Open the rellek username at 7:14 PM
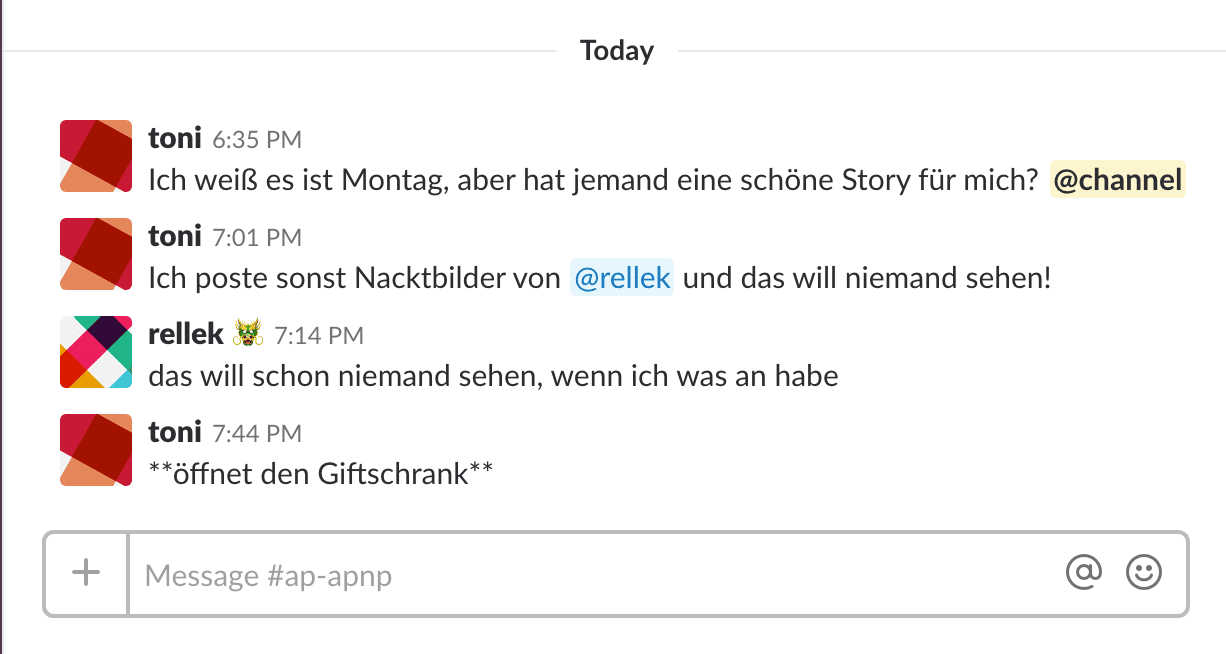The height and width of the screenshot is (654, 1226). pyautogui.click(x=186, y=334)
